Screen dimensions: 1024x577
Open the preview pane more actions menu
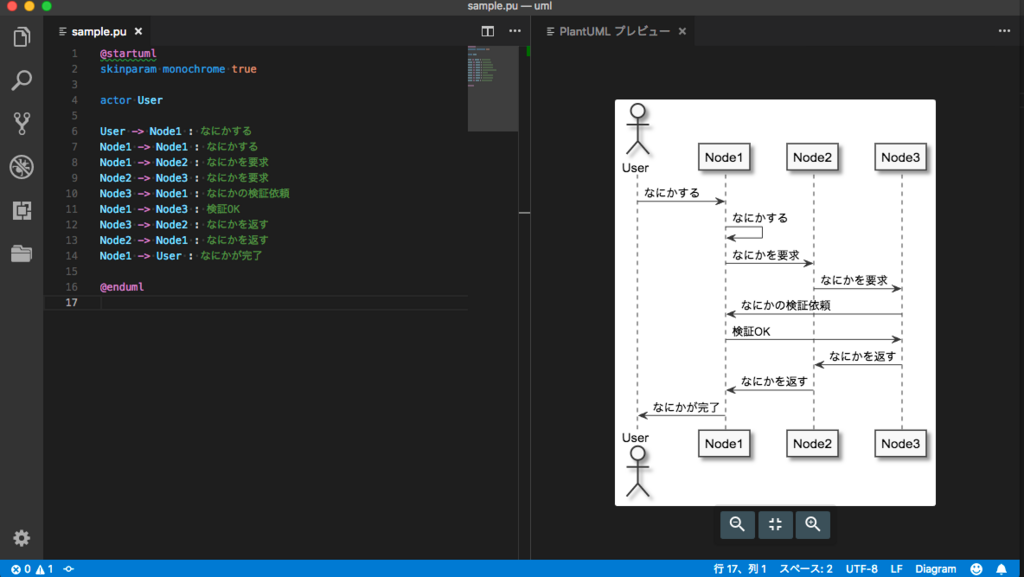(x=1004, y=31)
